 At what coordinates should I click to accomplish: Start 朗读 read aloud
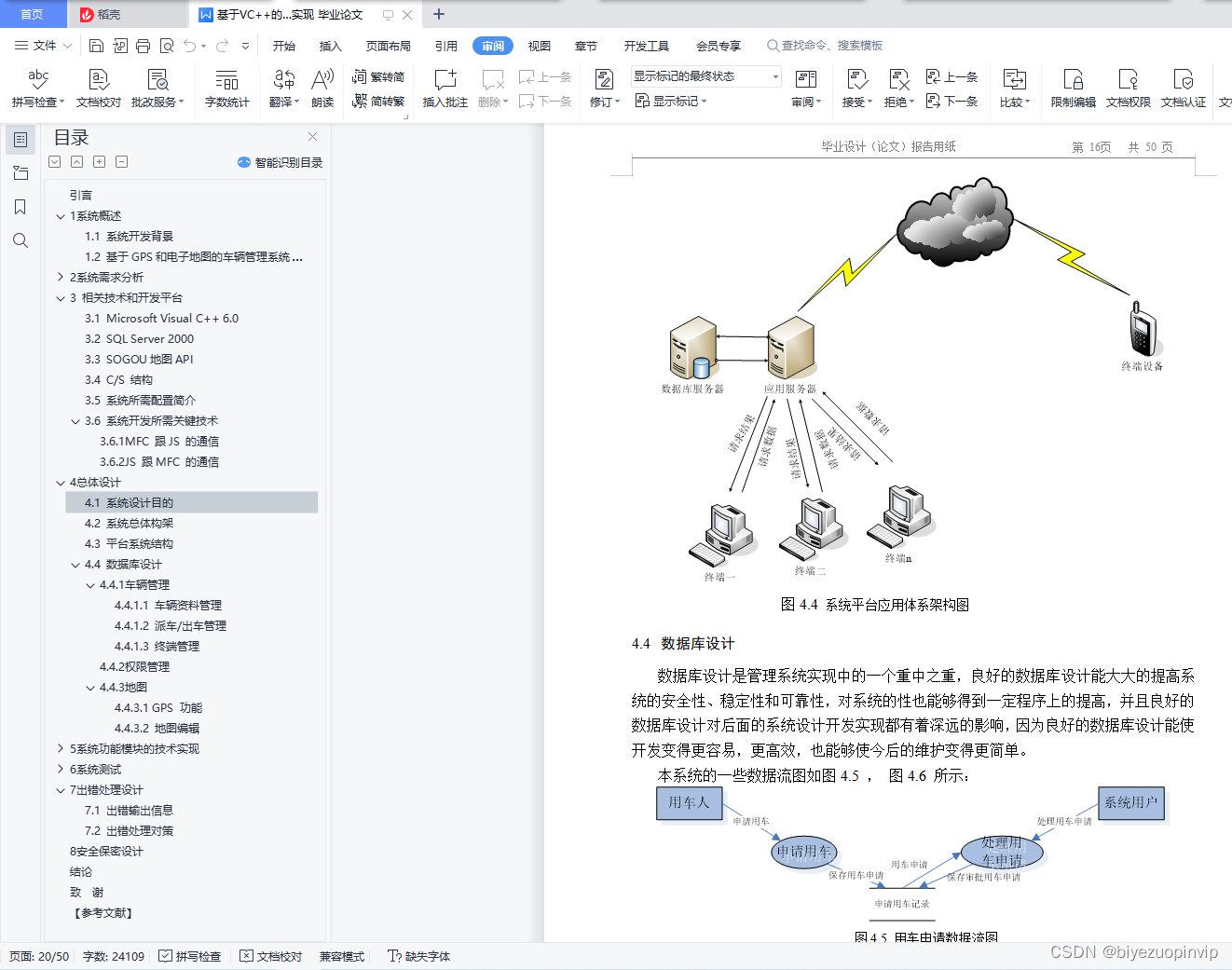pyautogui.click(x=322, y=89)
